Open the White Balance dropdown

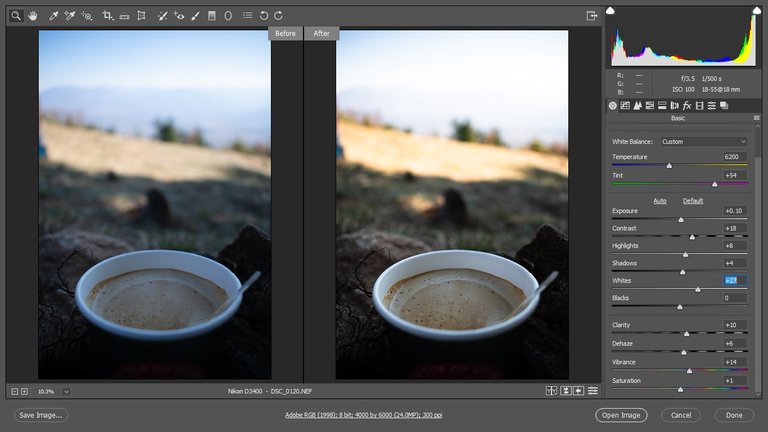coord(703,141)
